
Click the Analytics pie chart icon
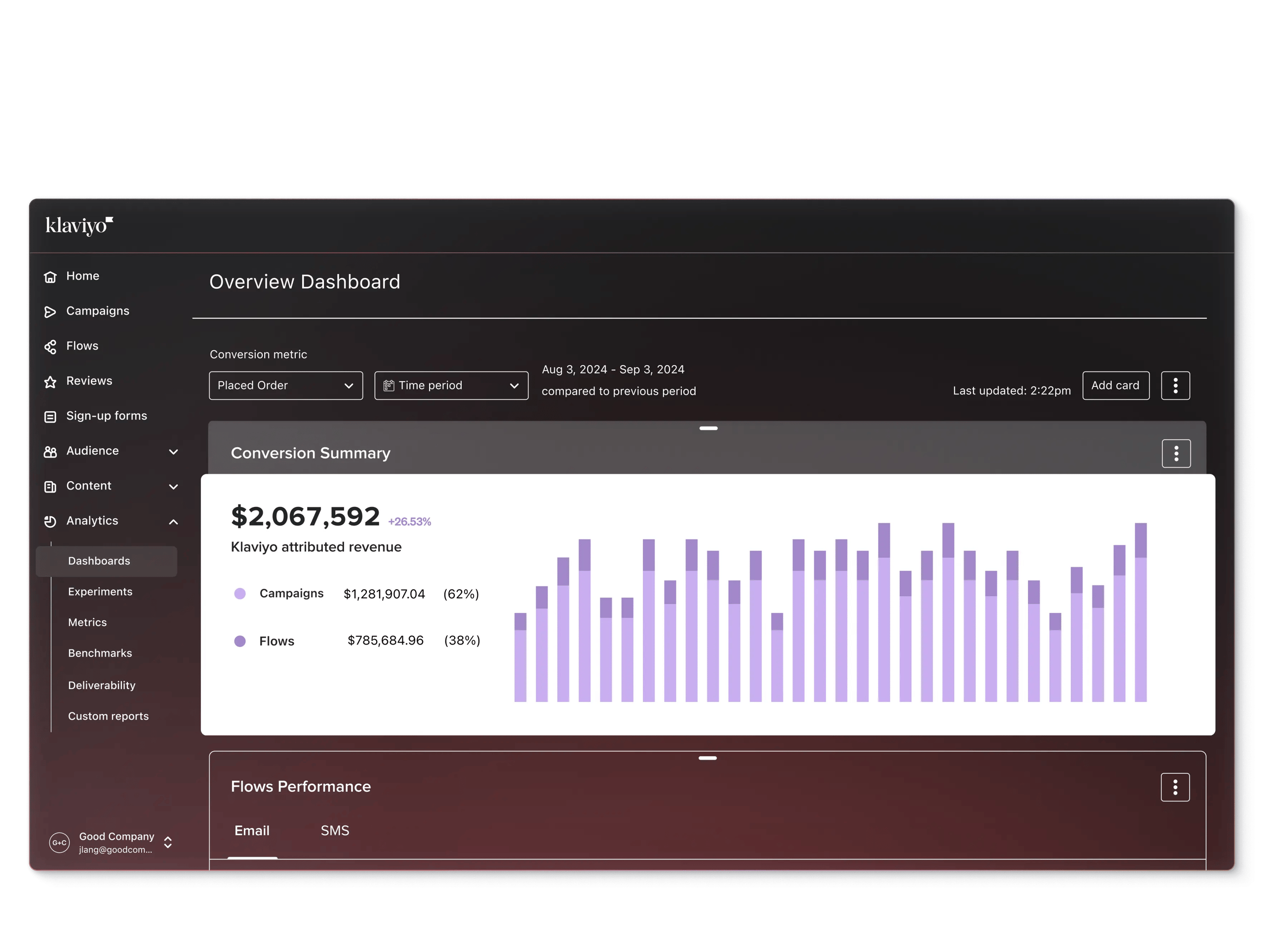coord(50,521)
